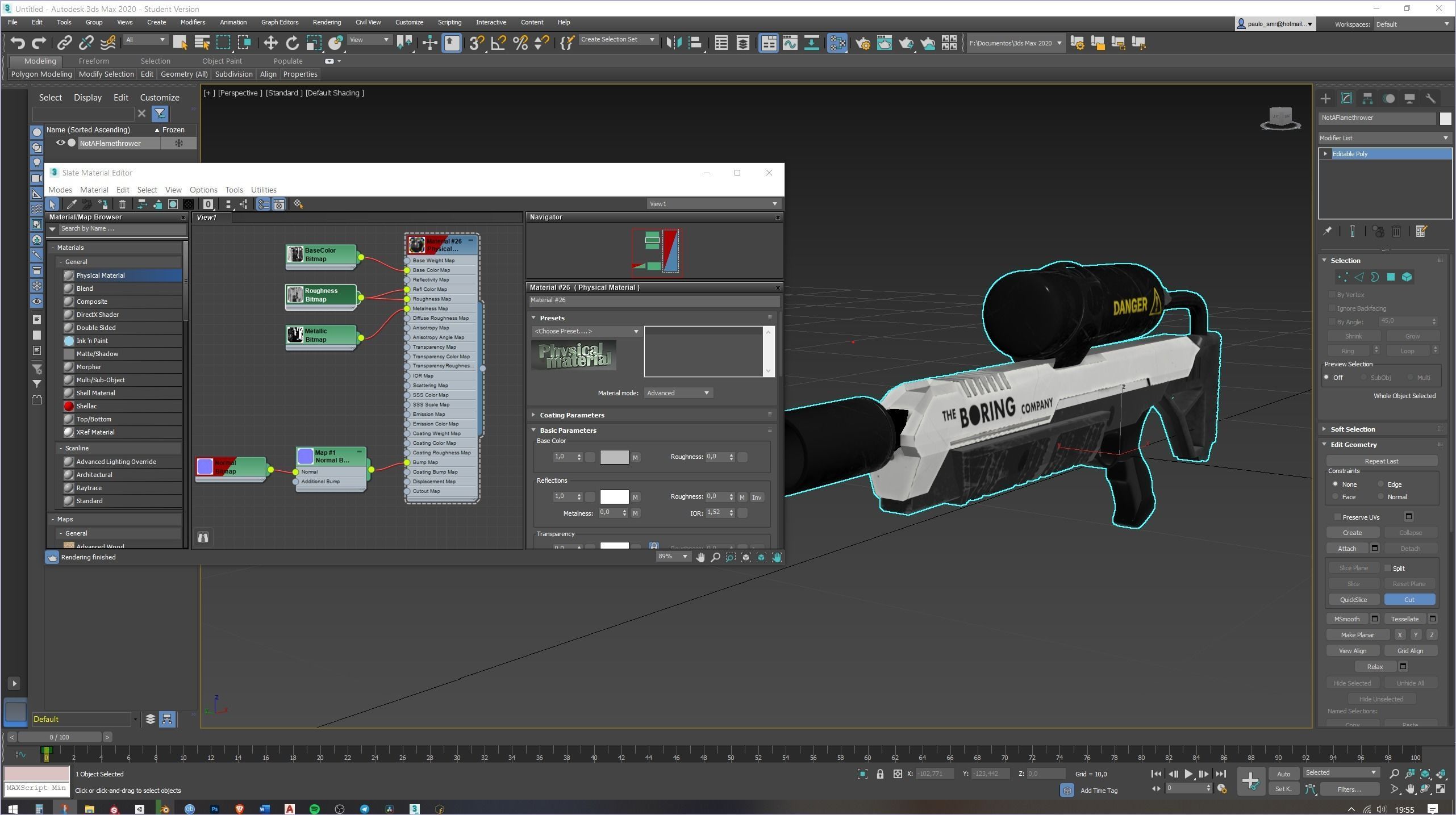Open the Utilities wrench panel tab
The width and height of the screenshot is (1456, 815).
pyautogui.click(x=1430, y=98)
